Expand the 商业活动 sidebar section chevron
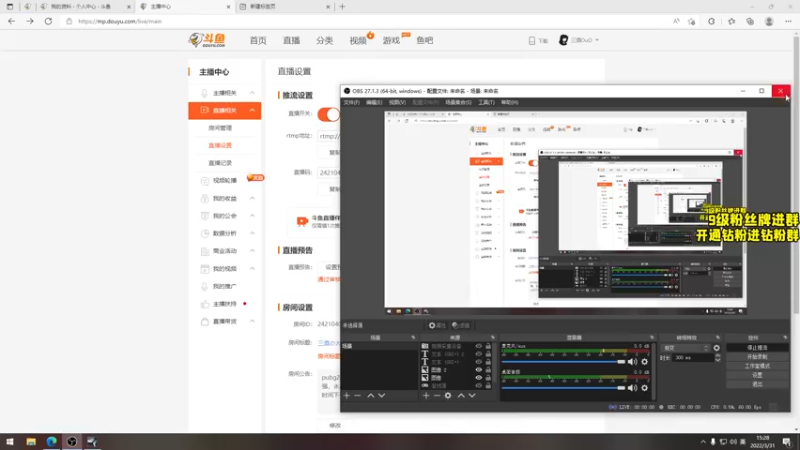Image resolution: width=800 pixels, height=450 pixels. 252,251
